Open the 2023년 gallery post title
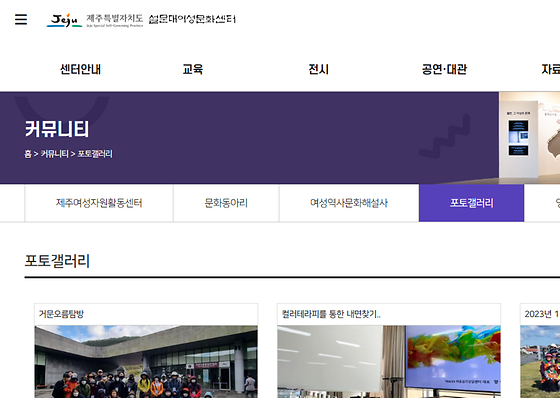Screen dimensions: 560x398 tap(542, 314)
